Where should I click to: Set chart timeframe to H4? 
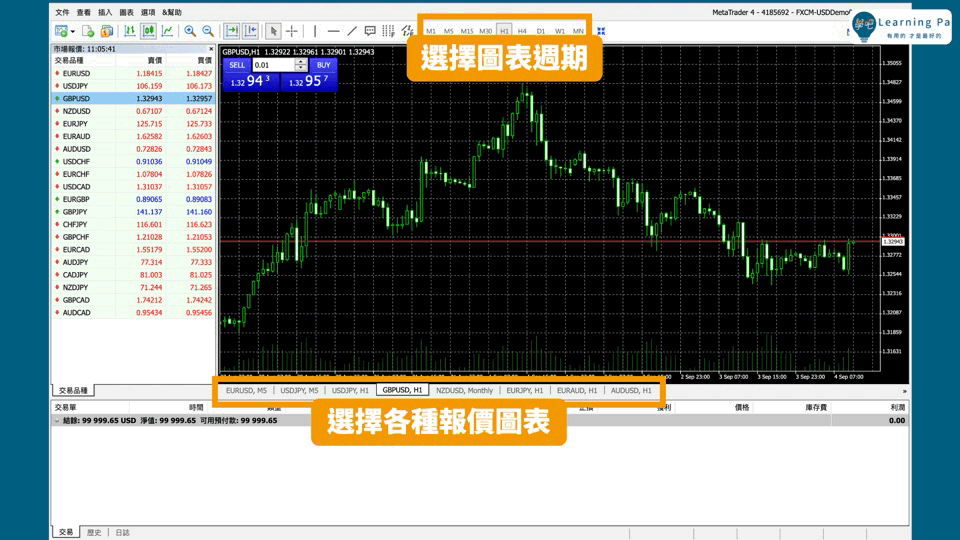(522, 31)
